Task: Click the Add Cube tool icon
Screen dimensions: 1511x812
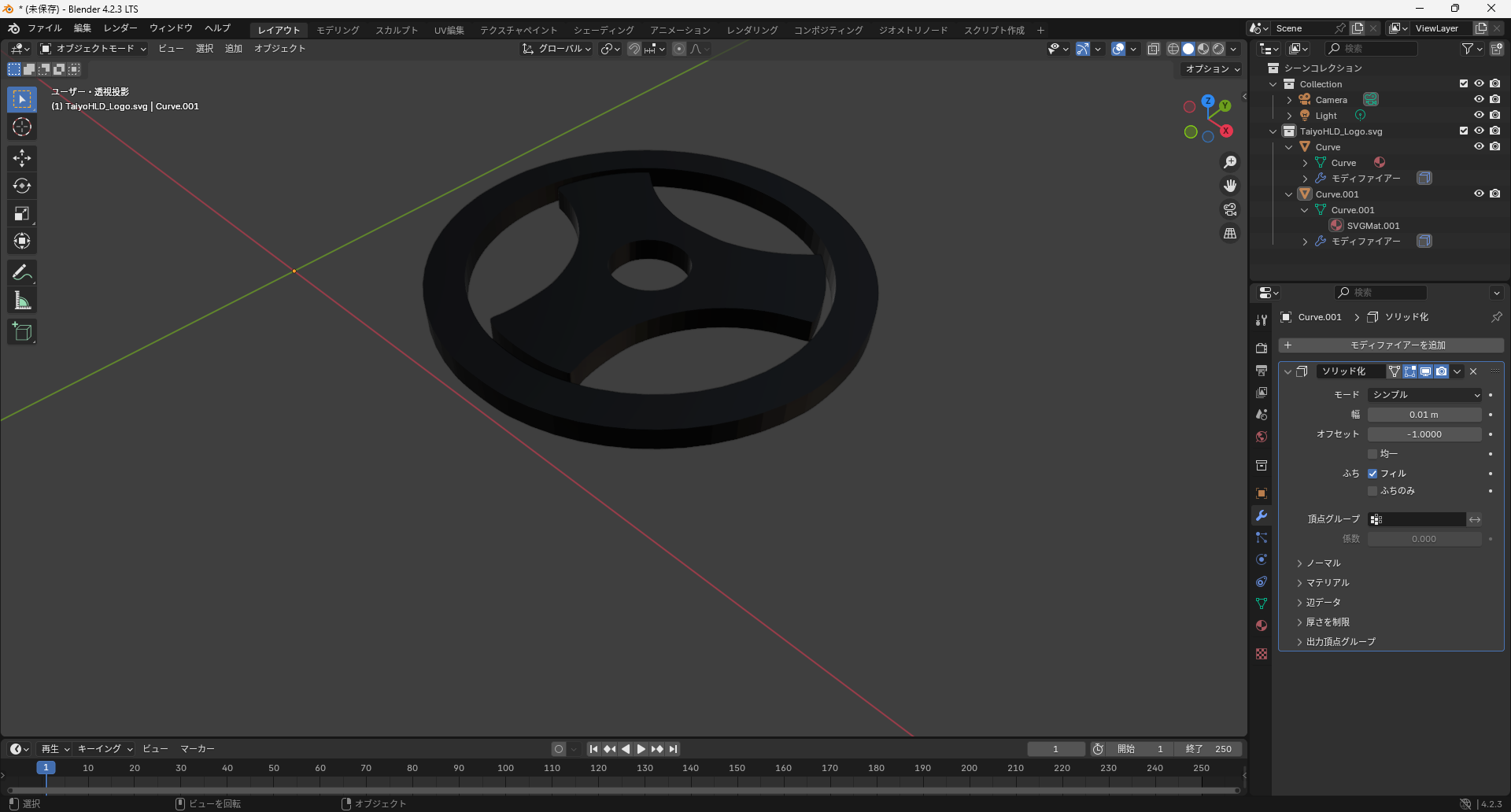Action: pos(22,332)
